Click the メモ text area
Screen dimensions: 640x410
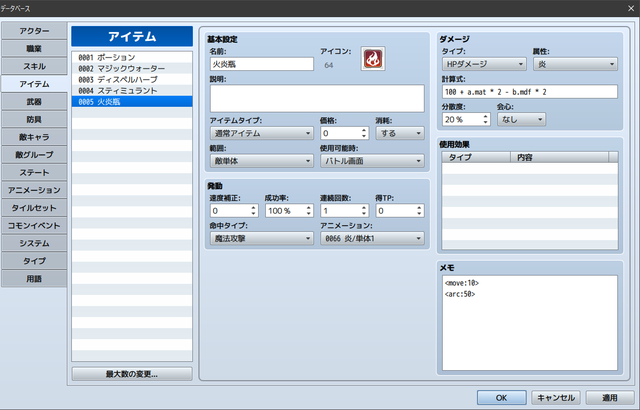(529, 323)
